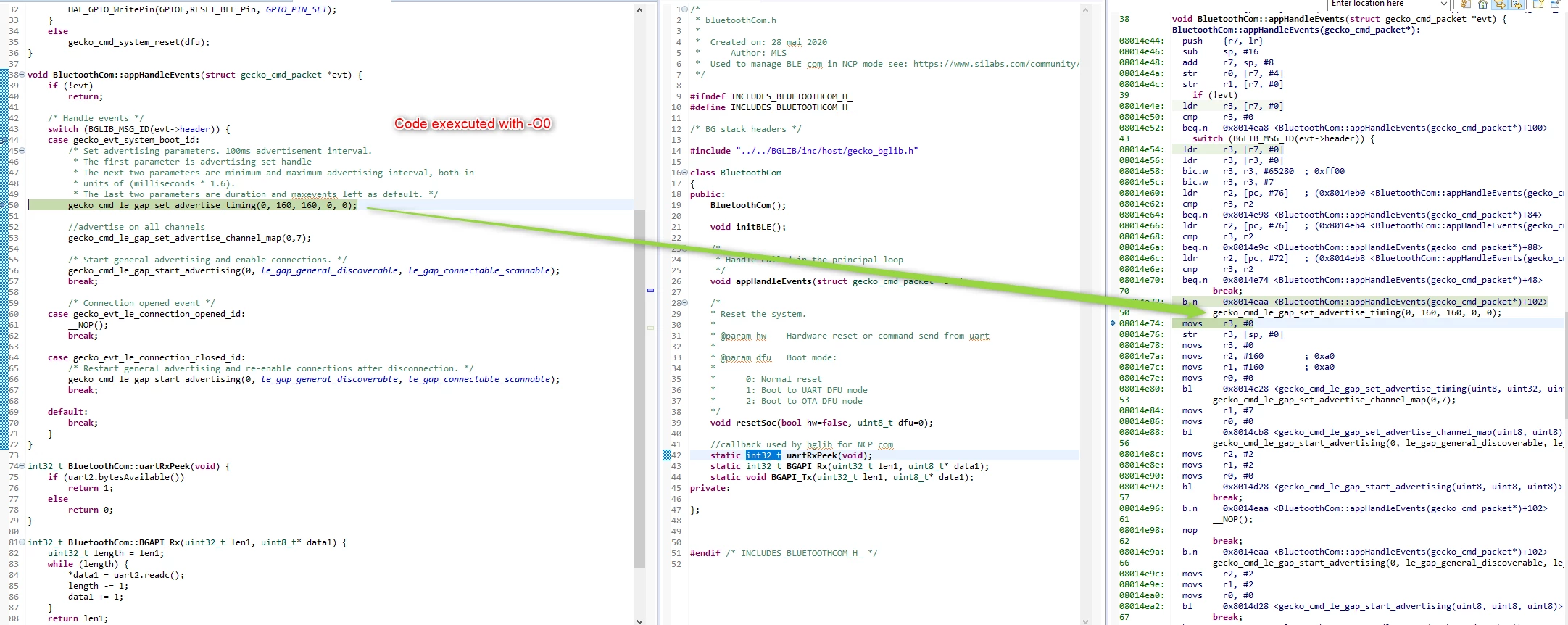Click the left source editor vertical scrollbar thumb

click(639, 388)
